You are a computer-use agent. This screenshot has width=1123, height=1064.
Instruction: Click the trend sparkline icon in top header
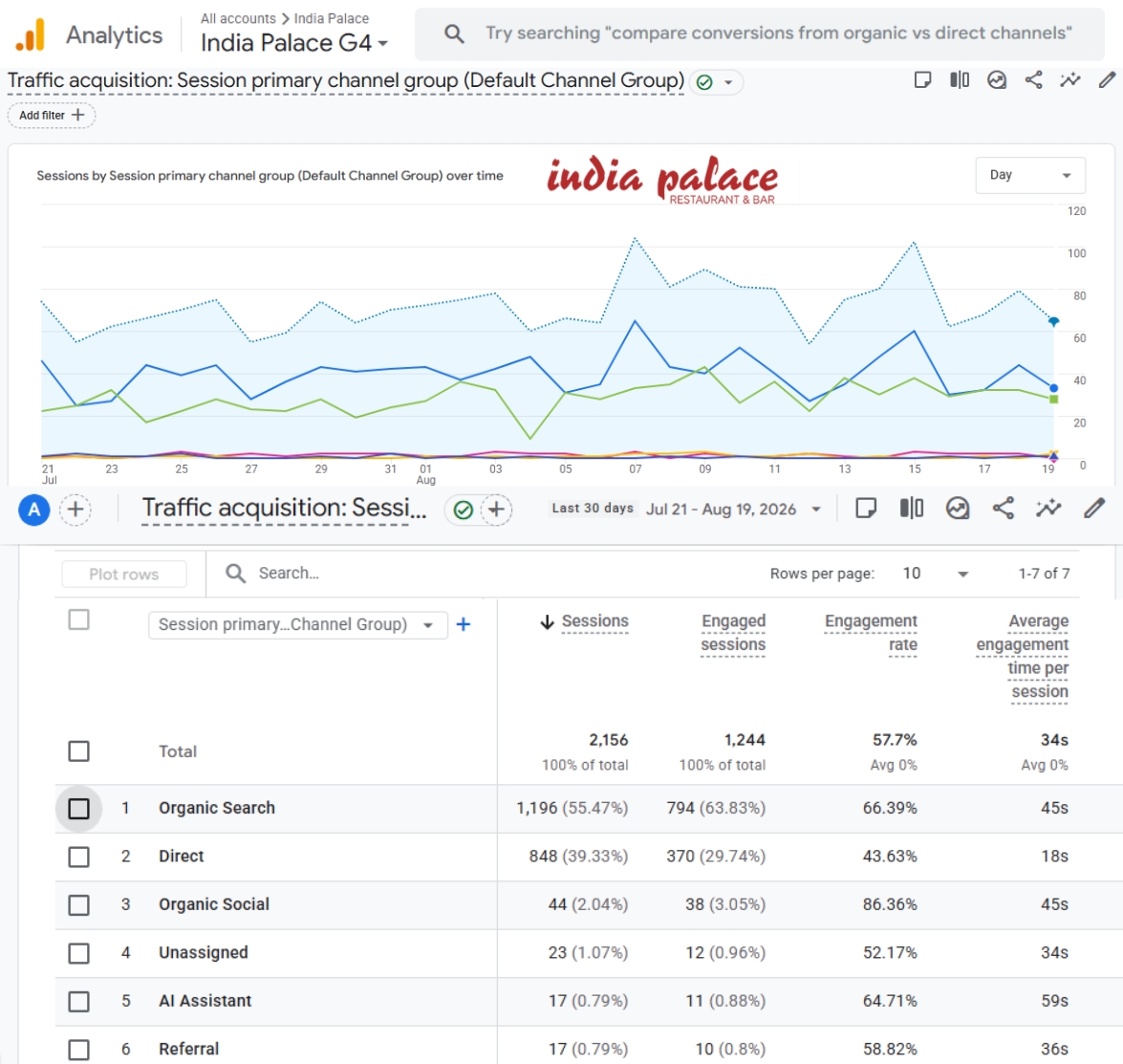[1070, 80]
